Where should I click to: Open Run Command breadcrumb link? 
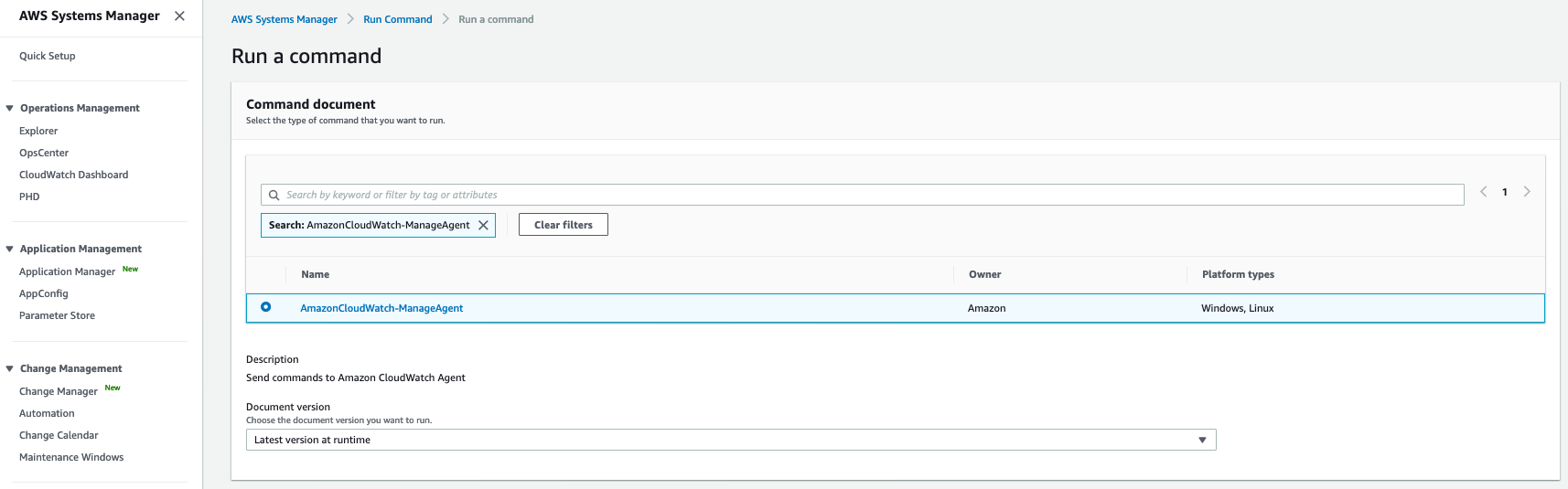pos(398,19)
